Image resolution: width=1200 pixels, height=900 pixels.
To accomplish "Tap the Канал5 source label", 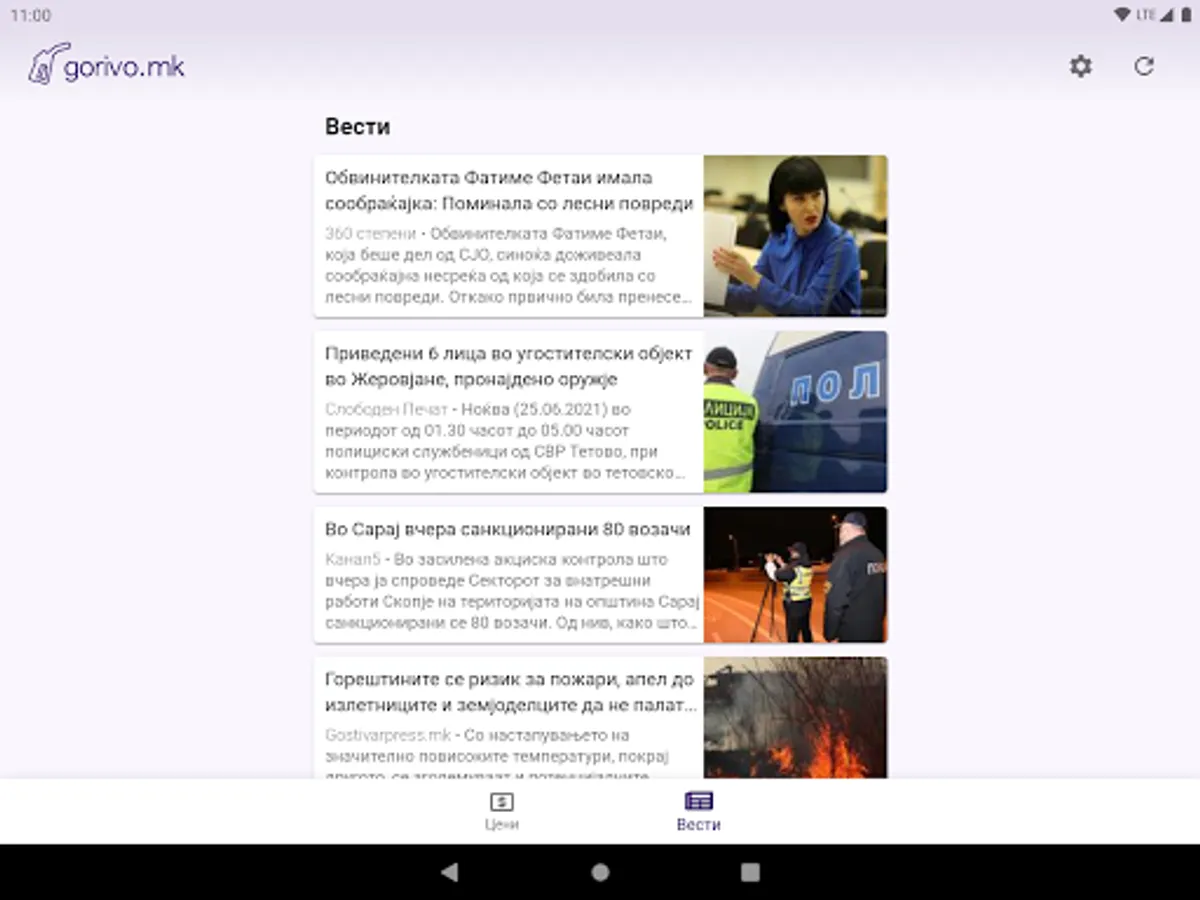I will (353, 559).
